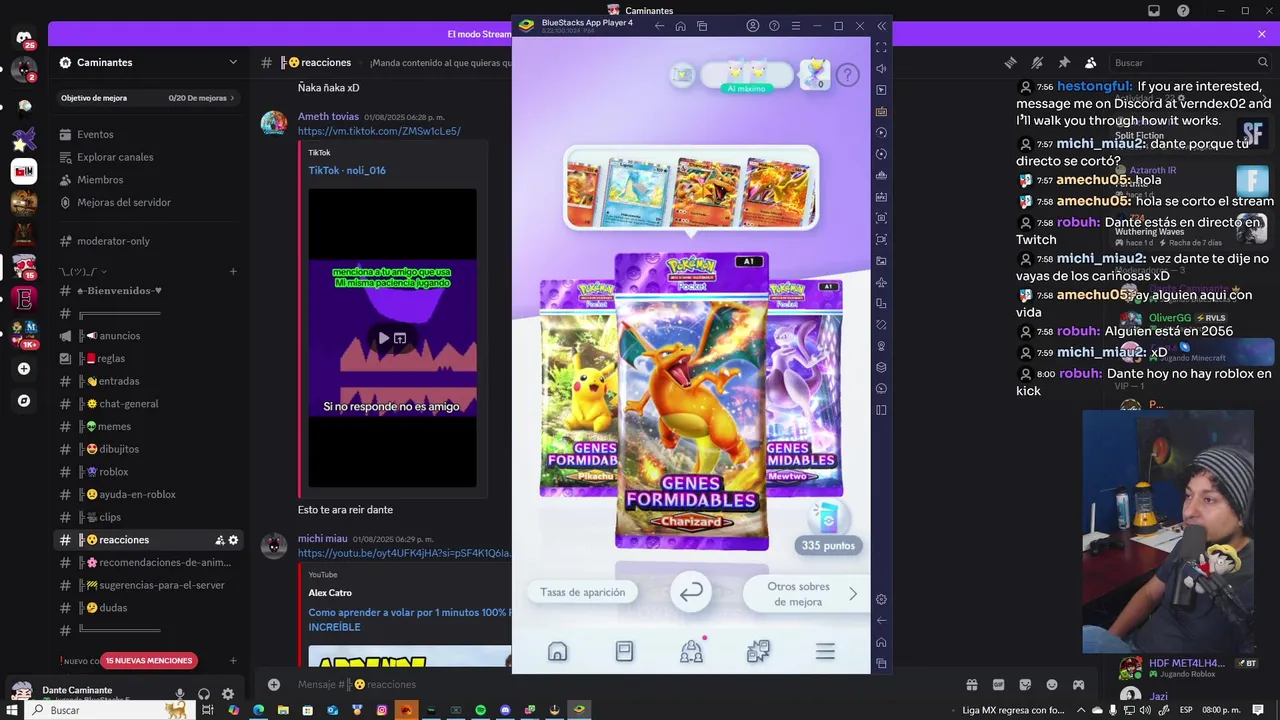Image resolution: width=1280 pixels, height=720 pixels.
Task: Expand Otros sobres de mejora
Action: pos(807,594)
